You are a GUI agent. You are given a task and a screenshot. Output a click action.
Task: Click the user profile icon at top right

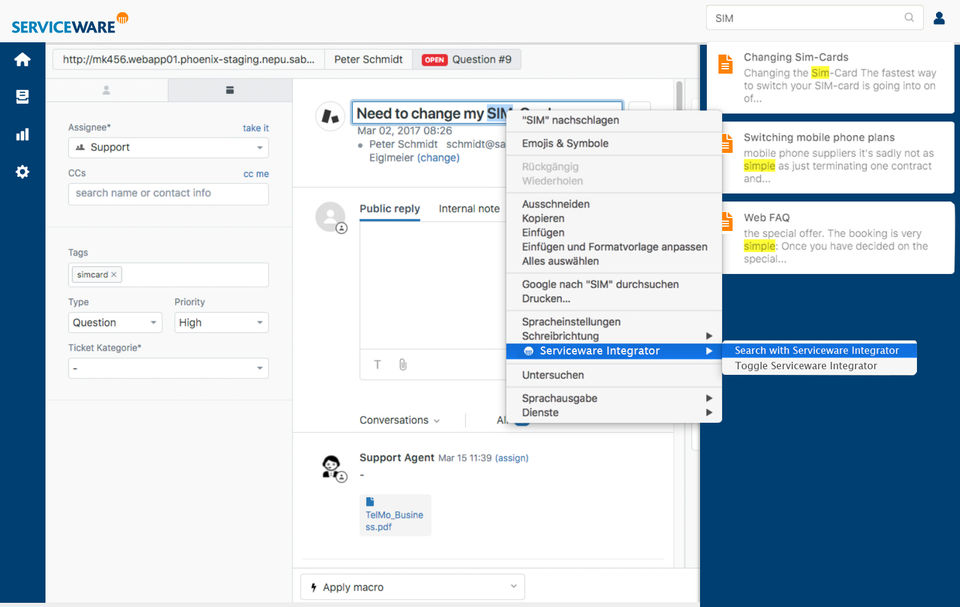(939, 18)
